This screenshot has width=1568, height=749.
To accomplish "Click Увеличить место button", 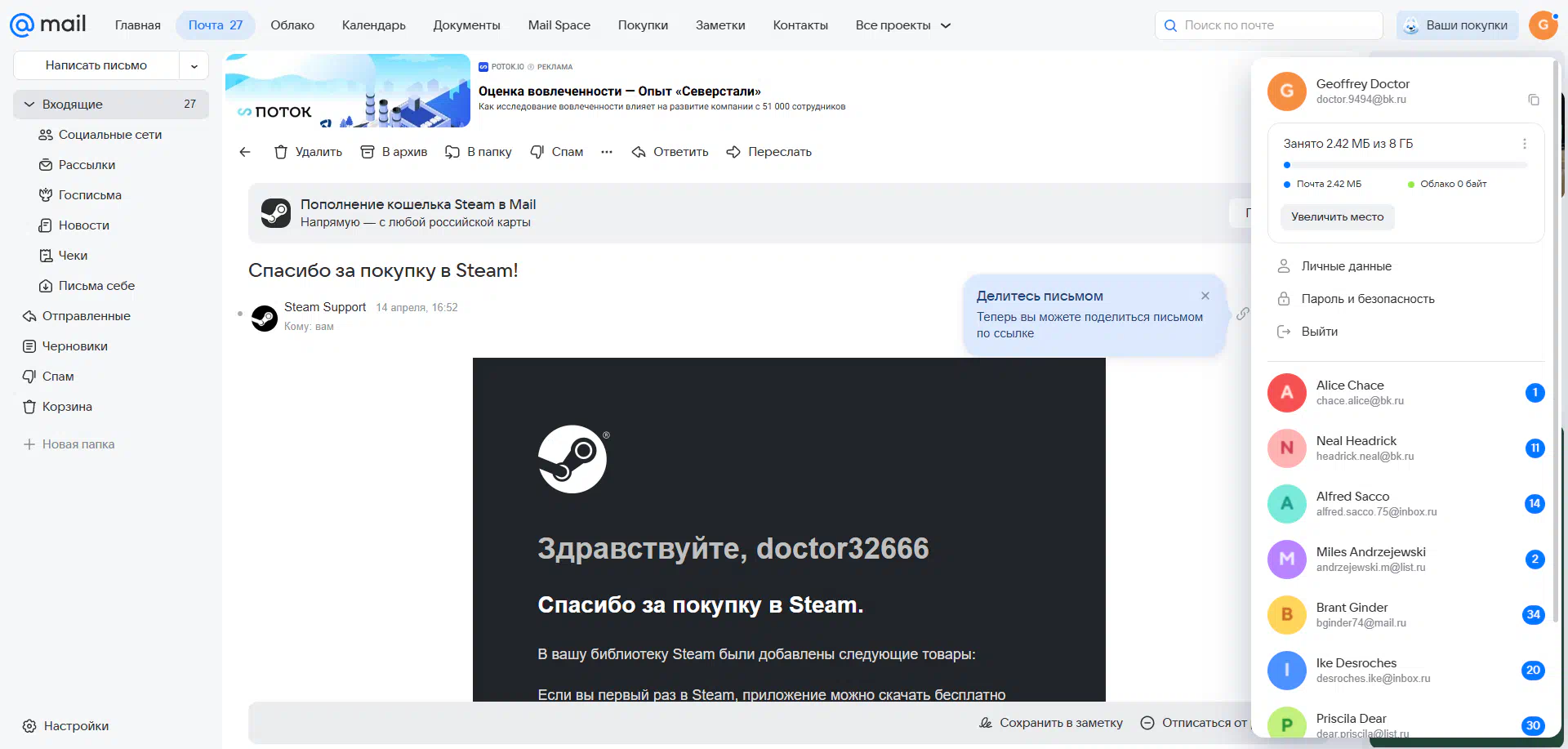I will coord(1337,217).
